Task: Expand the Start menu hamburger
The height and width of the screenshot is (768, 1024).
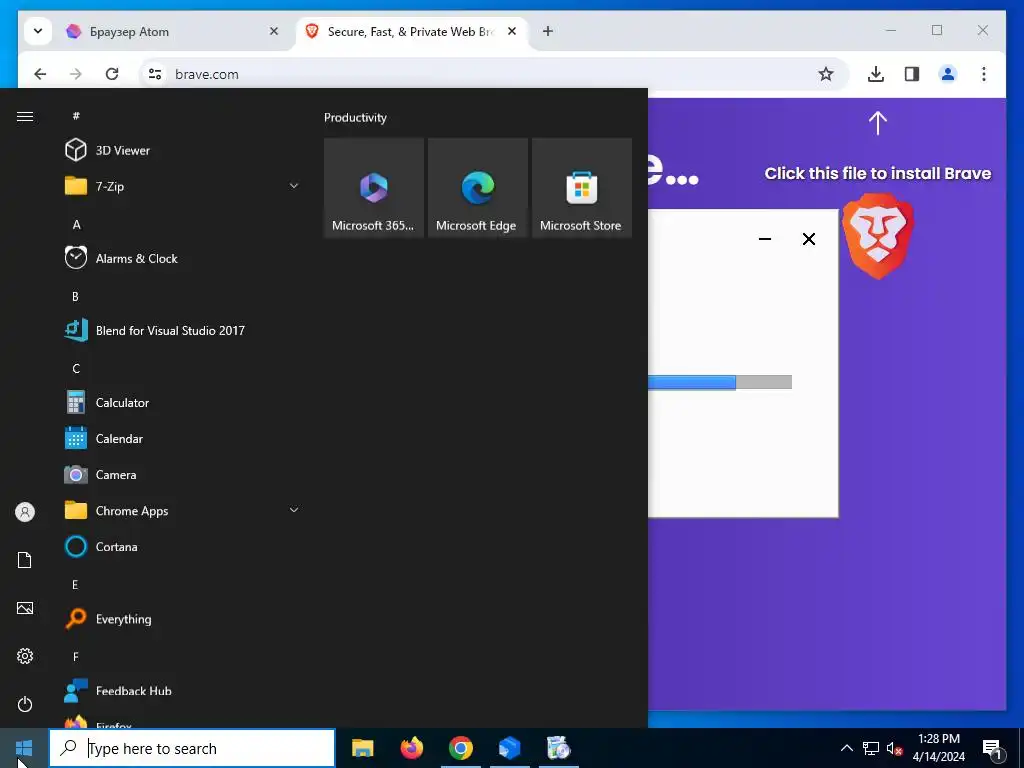Action: pyautogui.click(x=25, y=116)
